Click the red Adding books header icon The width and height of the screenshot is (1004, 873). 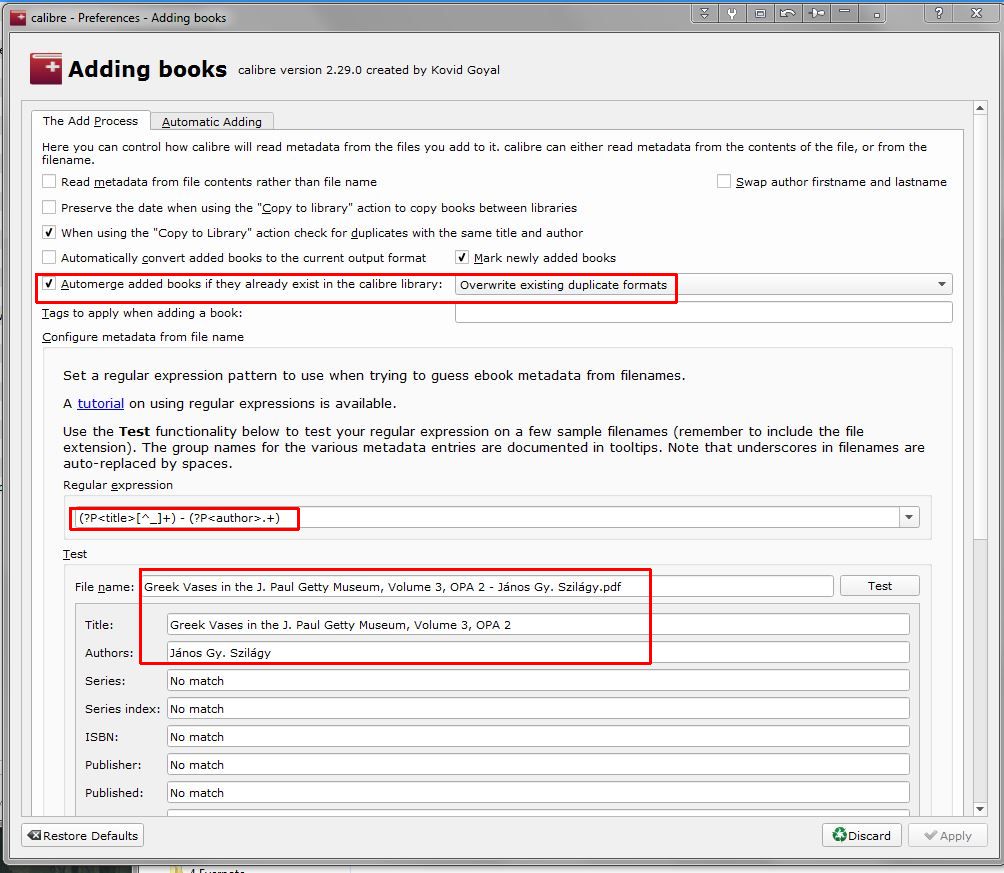point(46,69)
